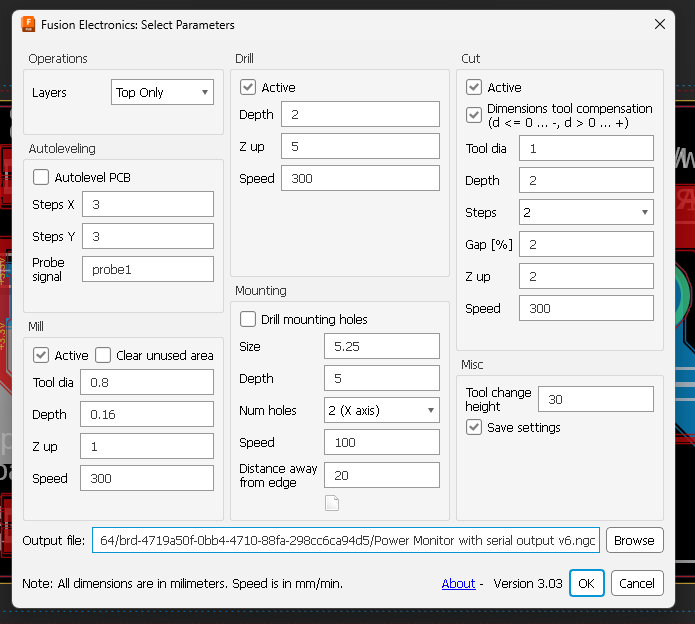Click the Tool change height field
This screenshot has height=624, width=695.
click(596, 399)
